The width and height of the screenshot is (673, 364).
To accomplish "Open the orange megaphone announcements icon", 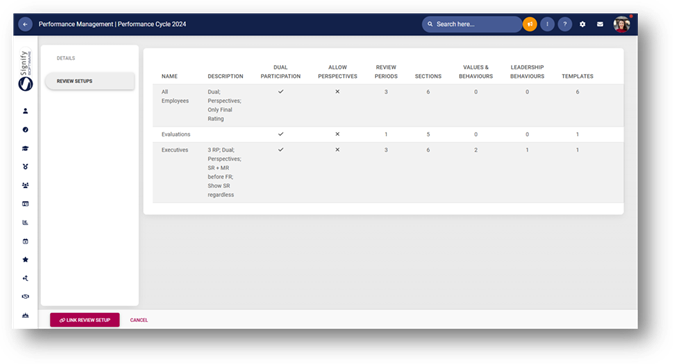I will tap(530, 24).
